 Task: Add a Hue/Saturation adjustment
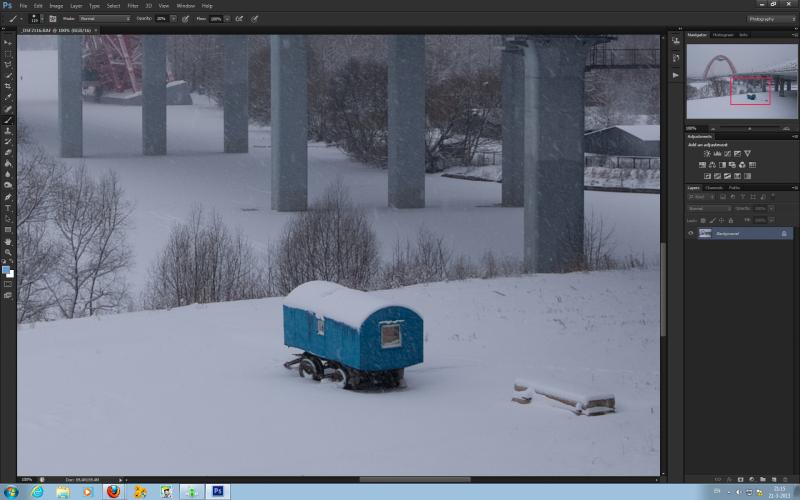click(x=703, y=165)
